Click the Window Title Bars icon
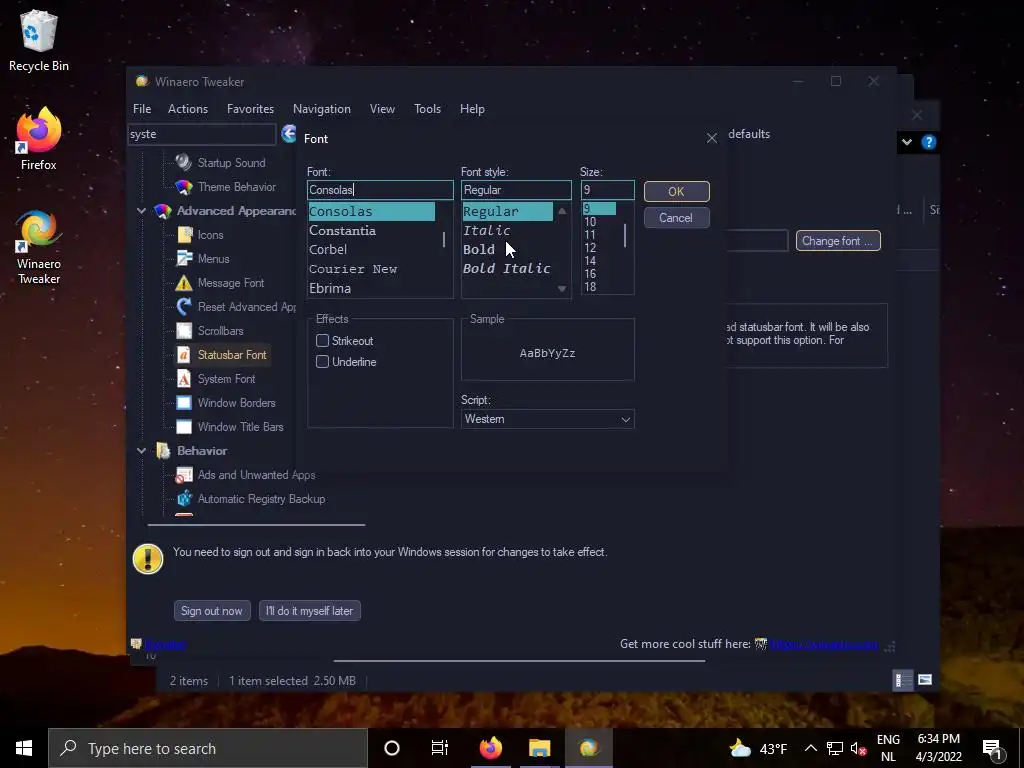1024x768 pixels. point(184,426)
